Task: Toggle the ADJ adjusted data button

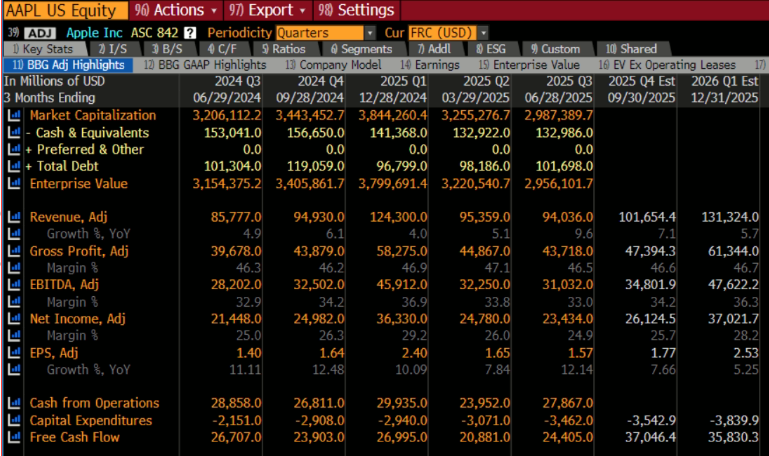Action: [x=40, y=33]
